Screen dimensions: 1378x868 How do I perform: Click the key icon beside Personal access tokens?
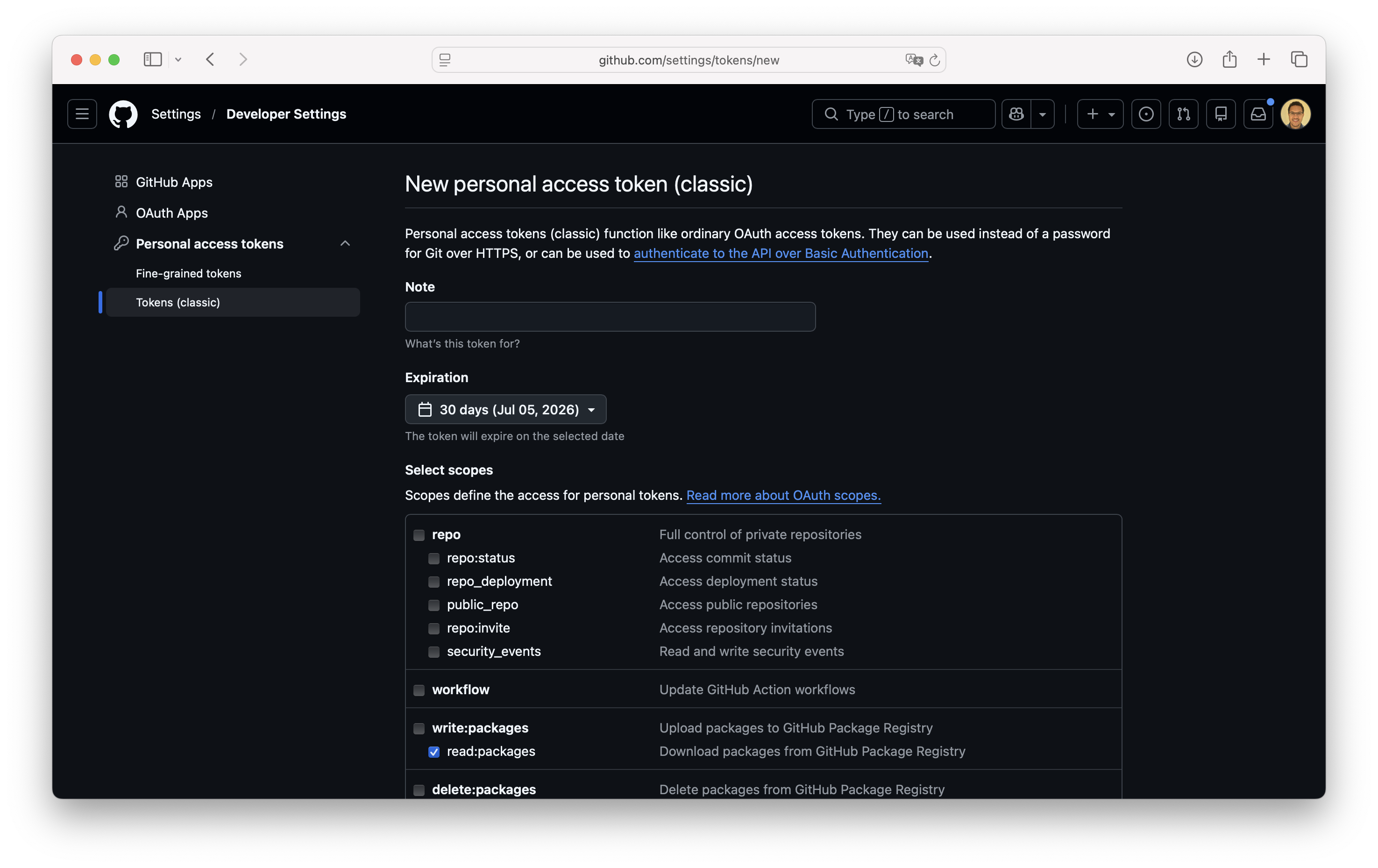[x=121, y=243]
